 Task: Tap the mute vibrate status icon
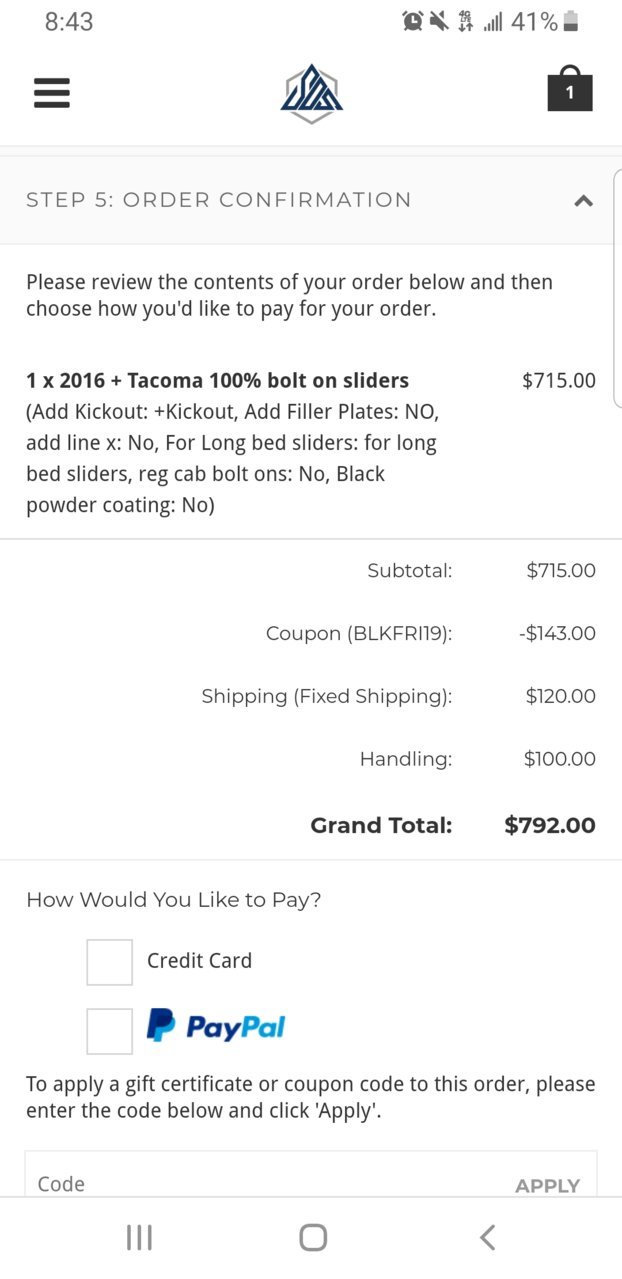(x=439, y=21)
